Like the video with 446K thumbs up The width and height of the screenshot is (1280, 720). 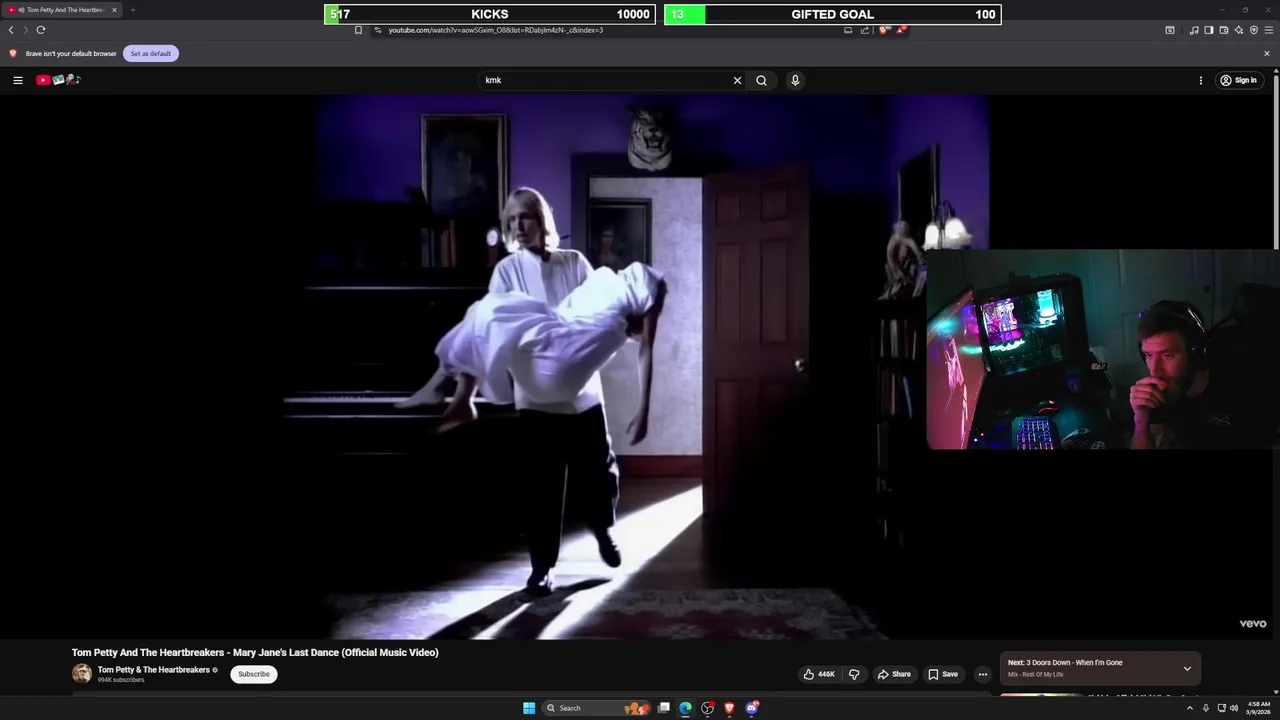coord(819,674)
